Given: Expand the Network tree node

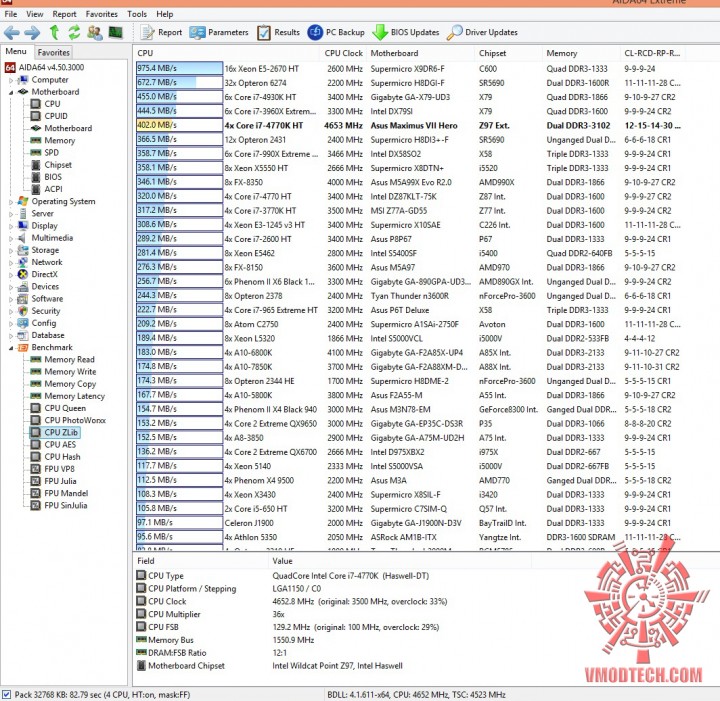Looking at the screenshot, I should 11,263.
